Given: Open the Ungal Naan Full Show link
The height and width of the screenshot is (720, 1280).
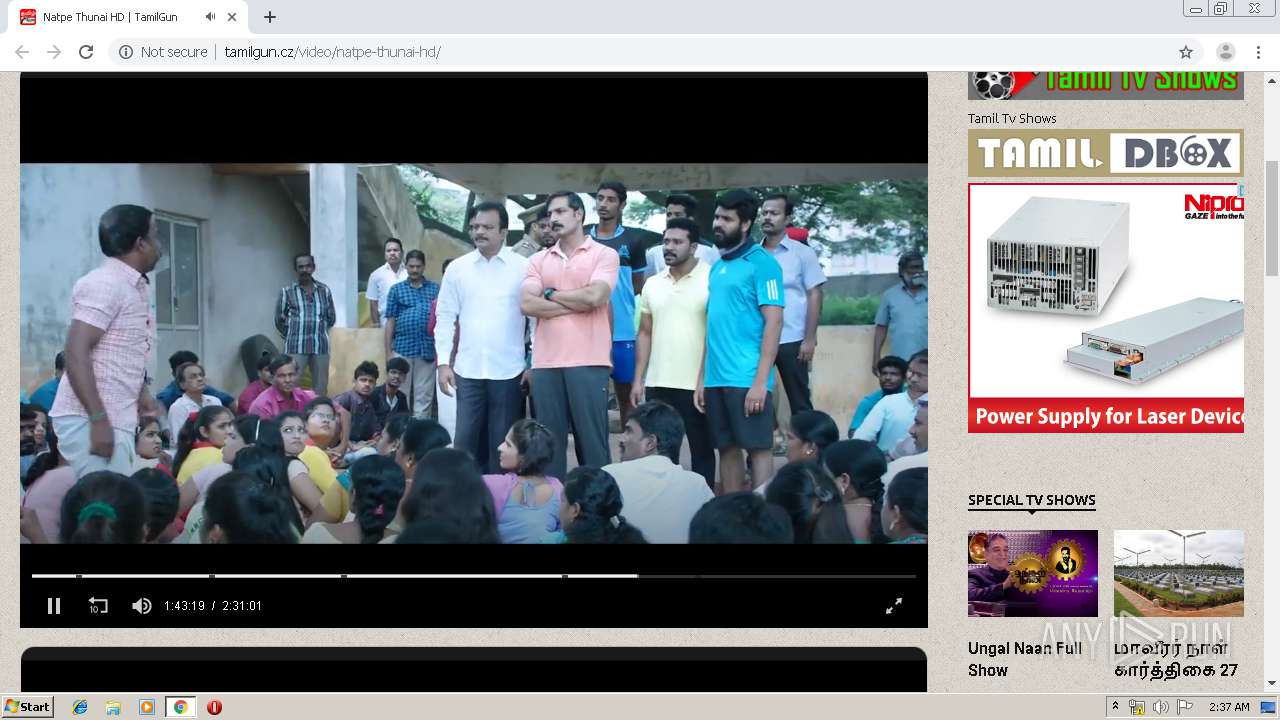Looking at the screenshot, I should tap(1025, 659).
